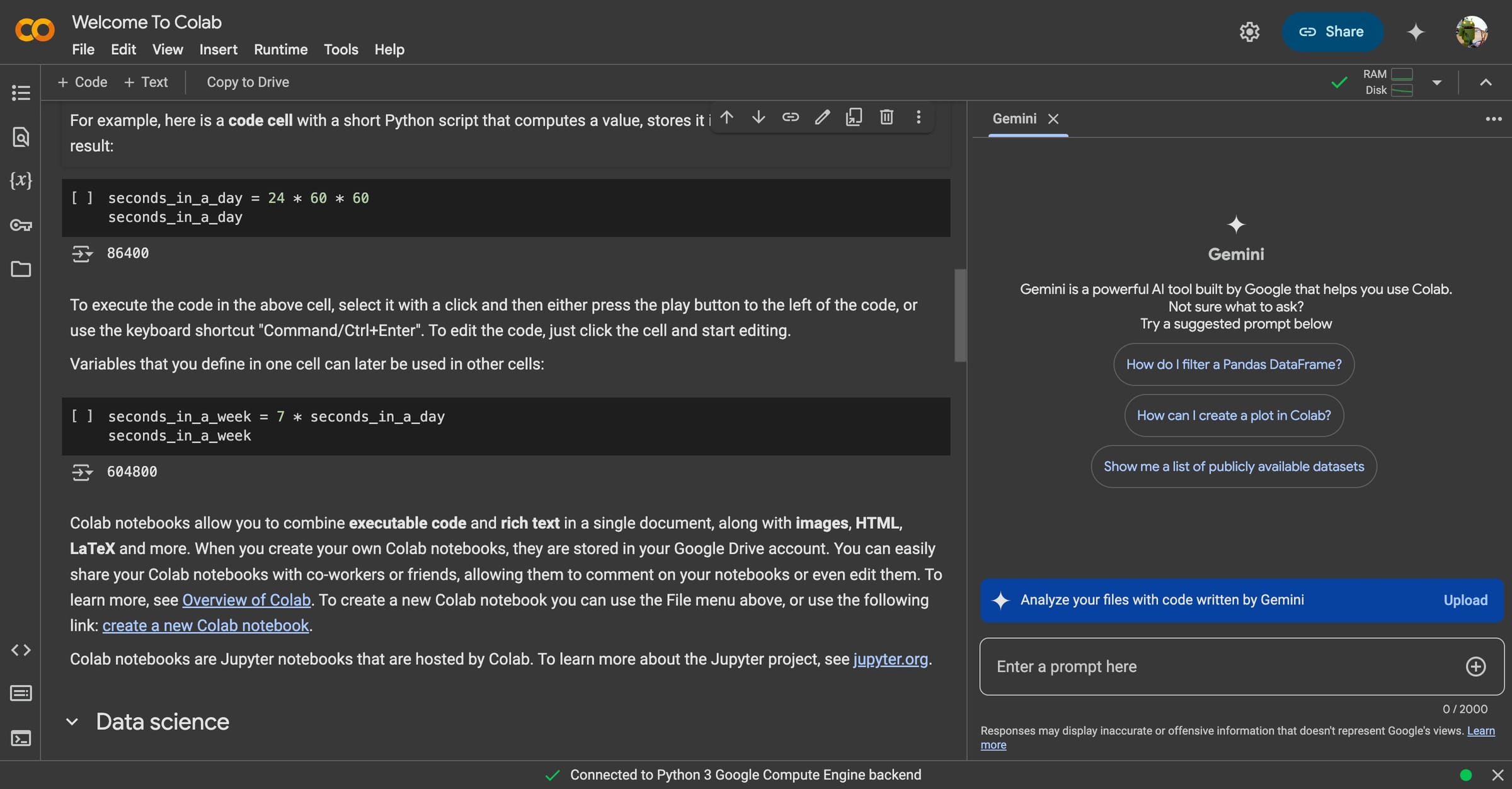Open executed code history panel

21,693
